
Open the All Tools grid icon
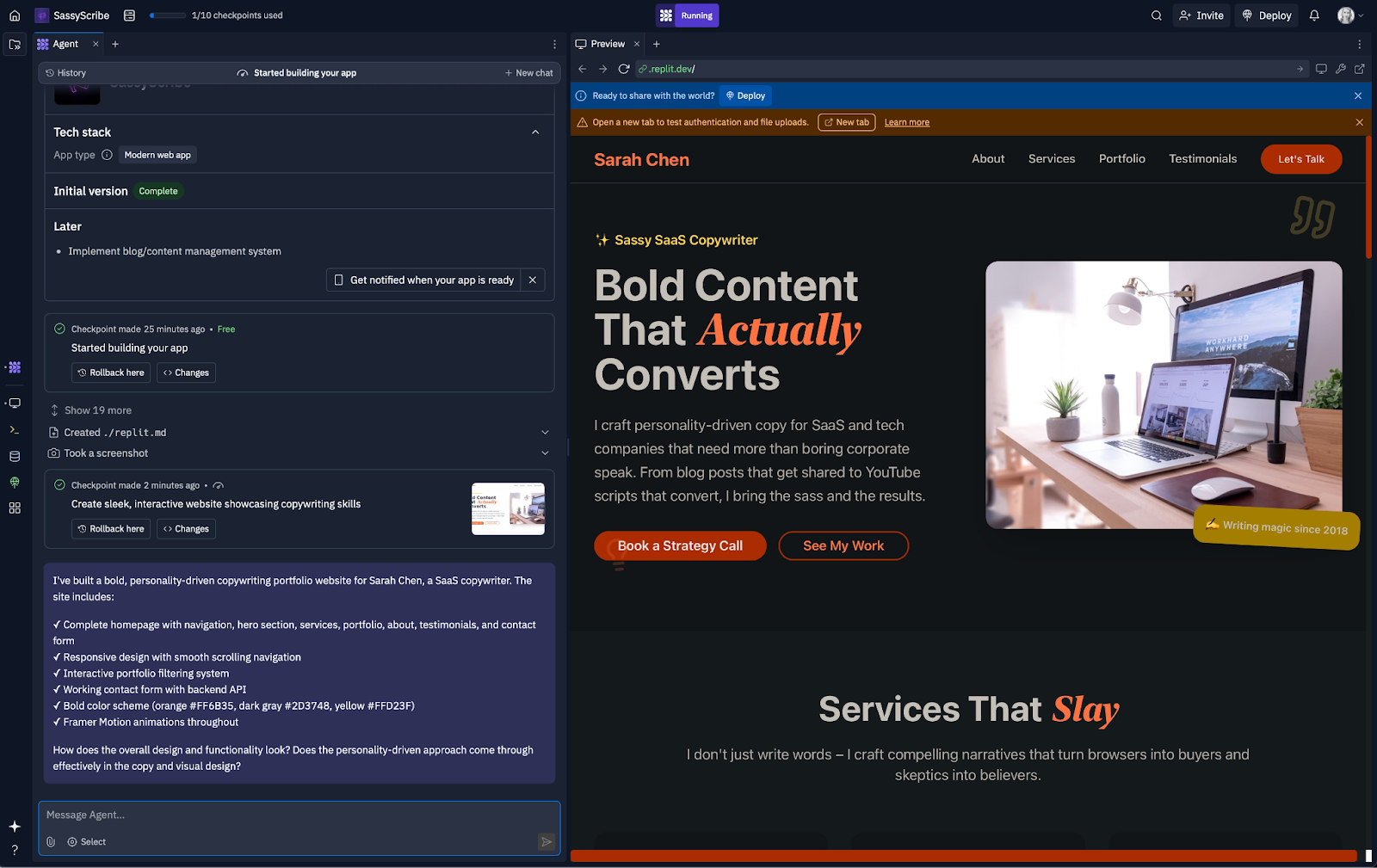point(14,508)
